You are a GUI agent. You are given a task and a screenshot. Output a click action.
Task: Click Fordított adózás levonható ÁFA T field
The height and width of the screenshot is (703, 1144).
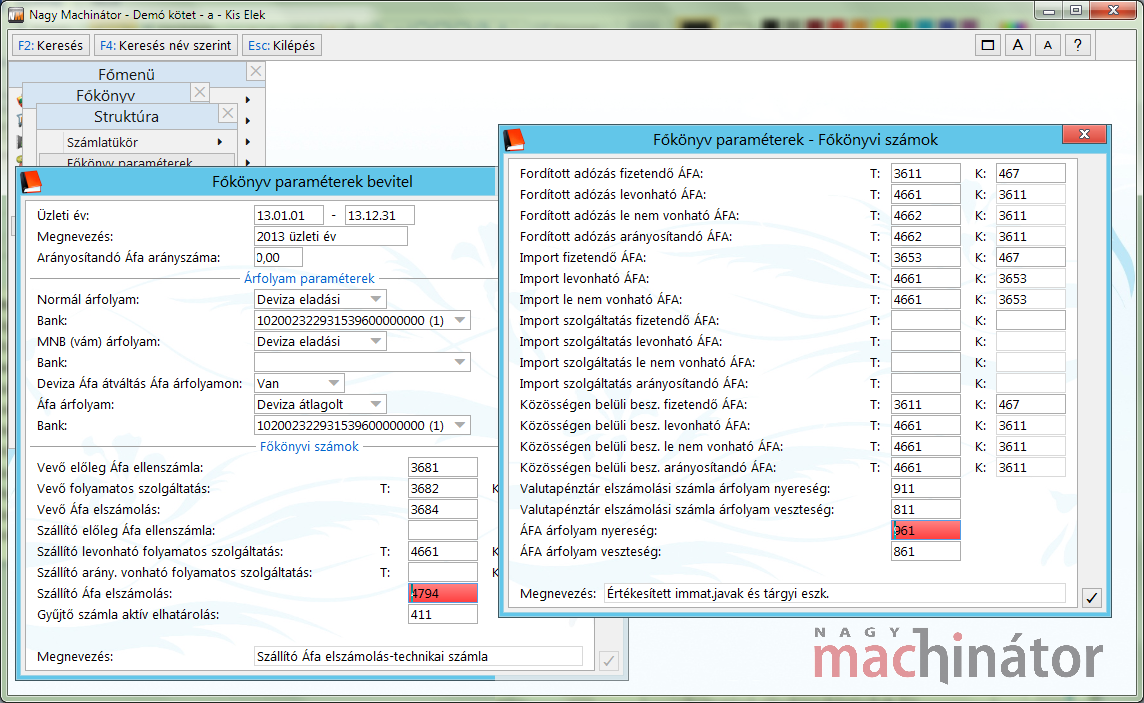(926, 195)
